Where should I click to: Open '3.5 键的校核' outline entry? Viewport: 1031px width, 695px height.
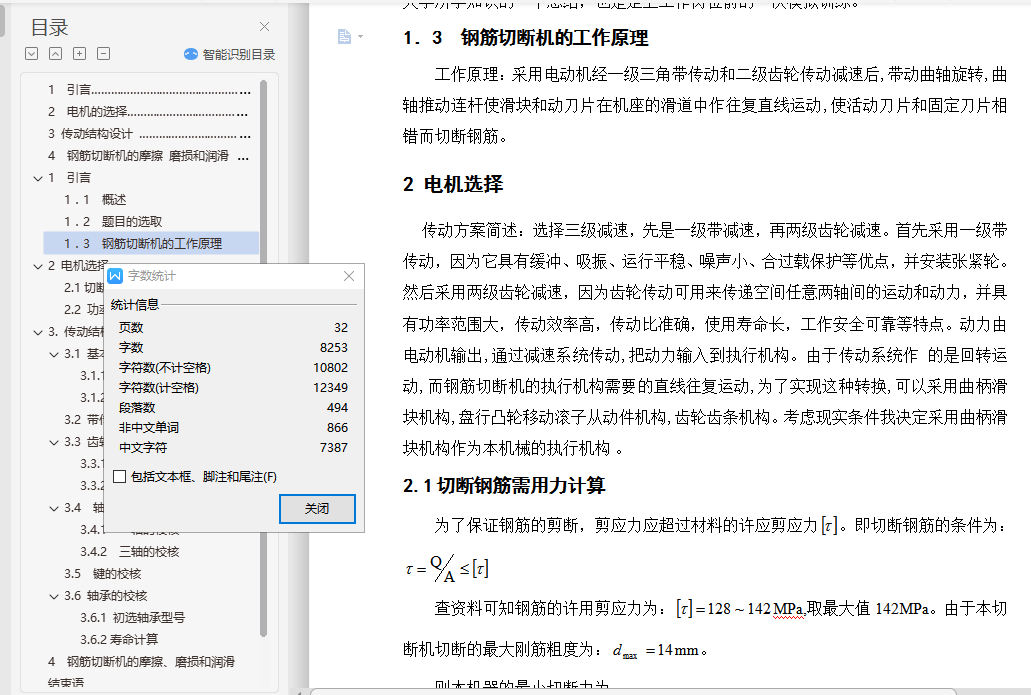click(103, 573)
